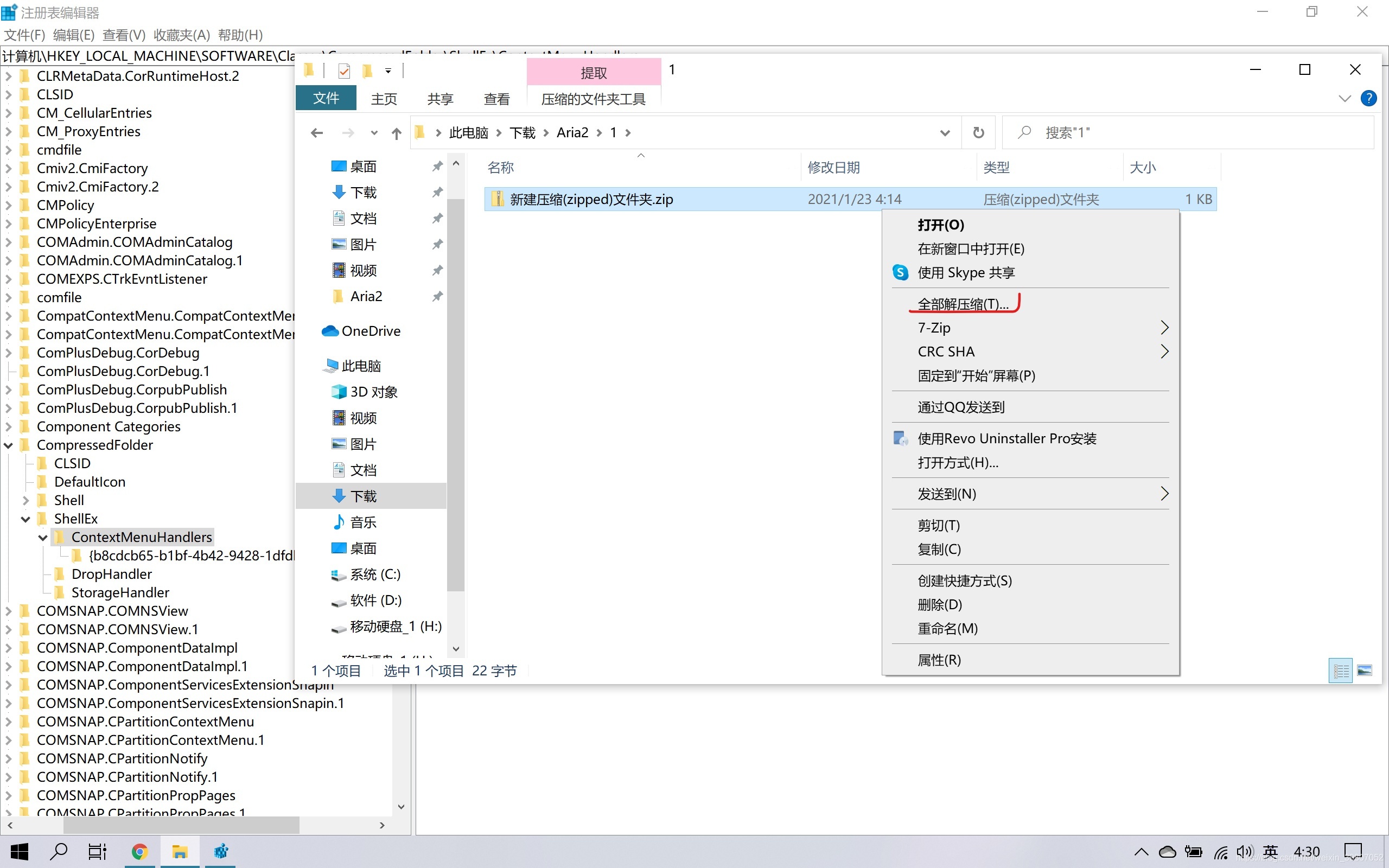Open the recent locations dropdown arrow
The width and height of the screenshot is (1389, 868).
374,133
